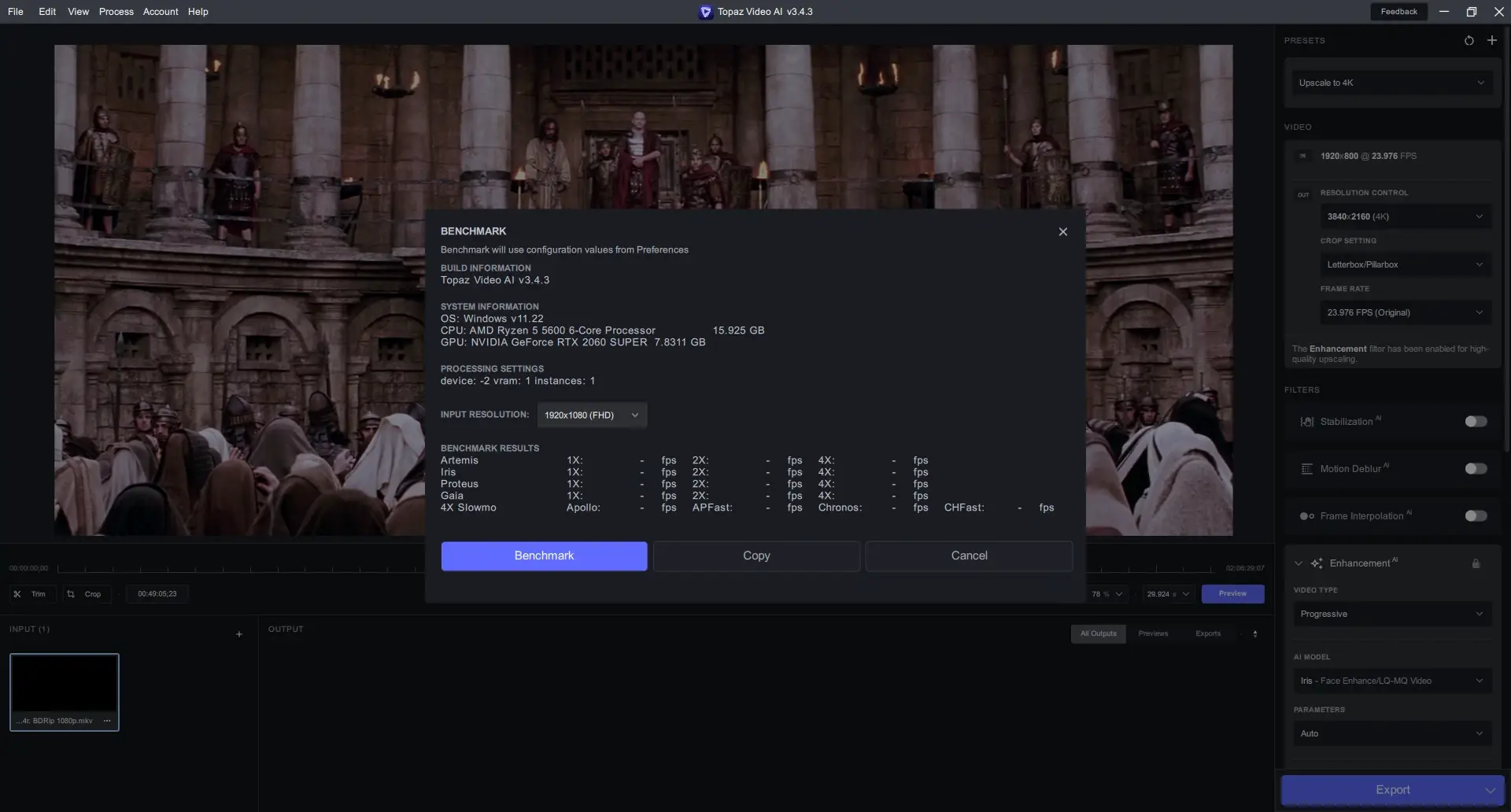Open the Export options arrow
Screen dimensions: 1511x812
click(1490, 790)
